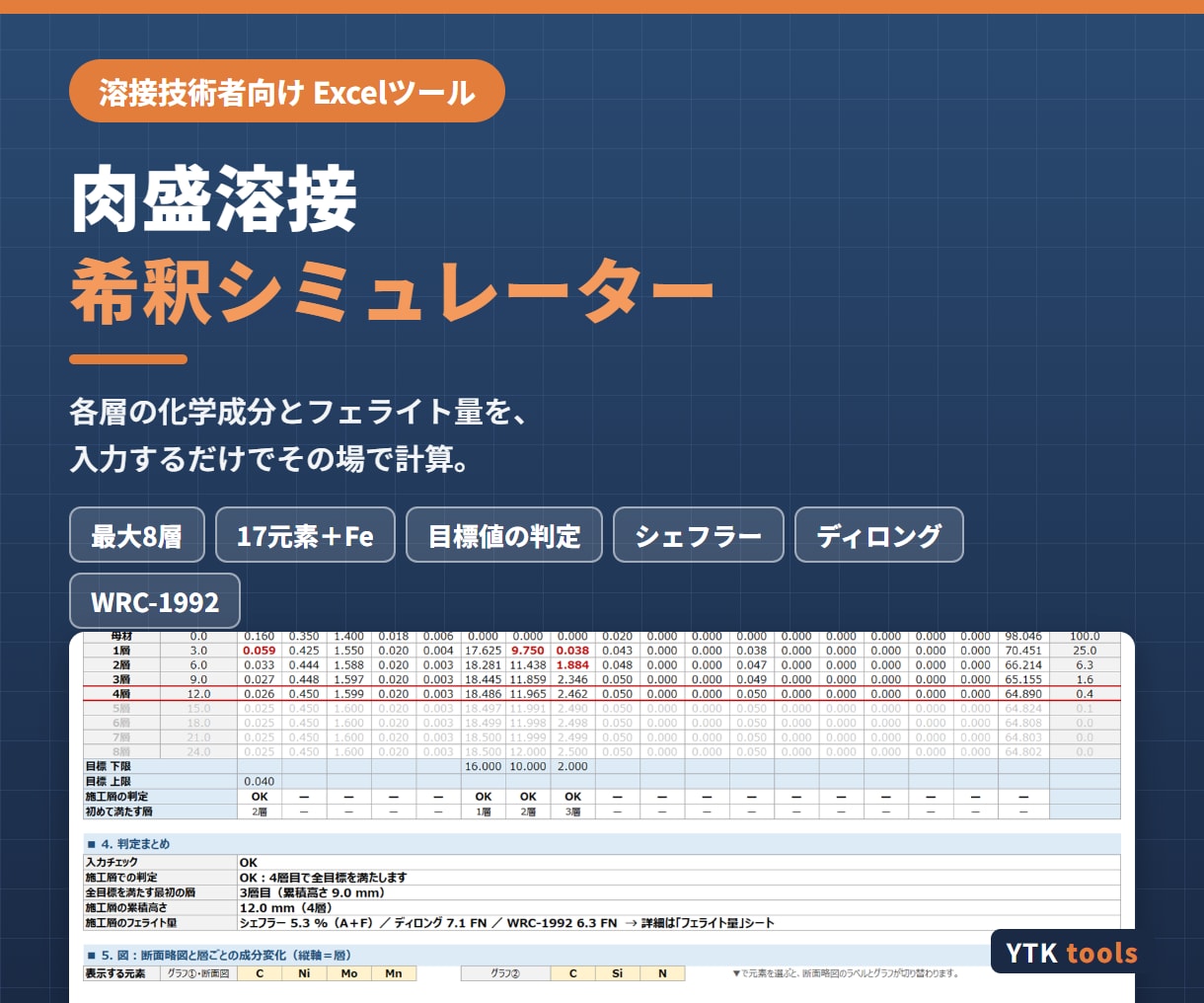Select the 施工層での判定 label cell
The height and width of the screenshot is (1003, 1204).
tap(161, 878)
